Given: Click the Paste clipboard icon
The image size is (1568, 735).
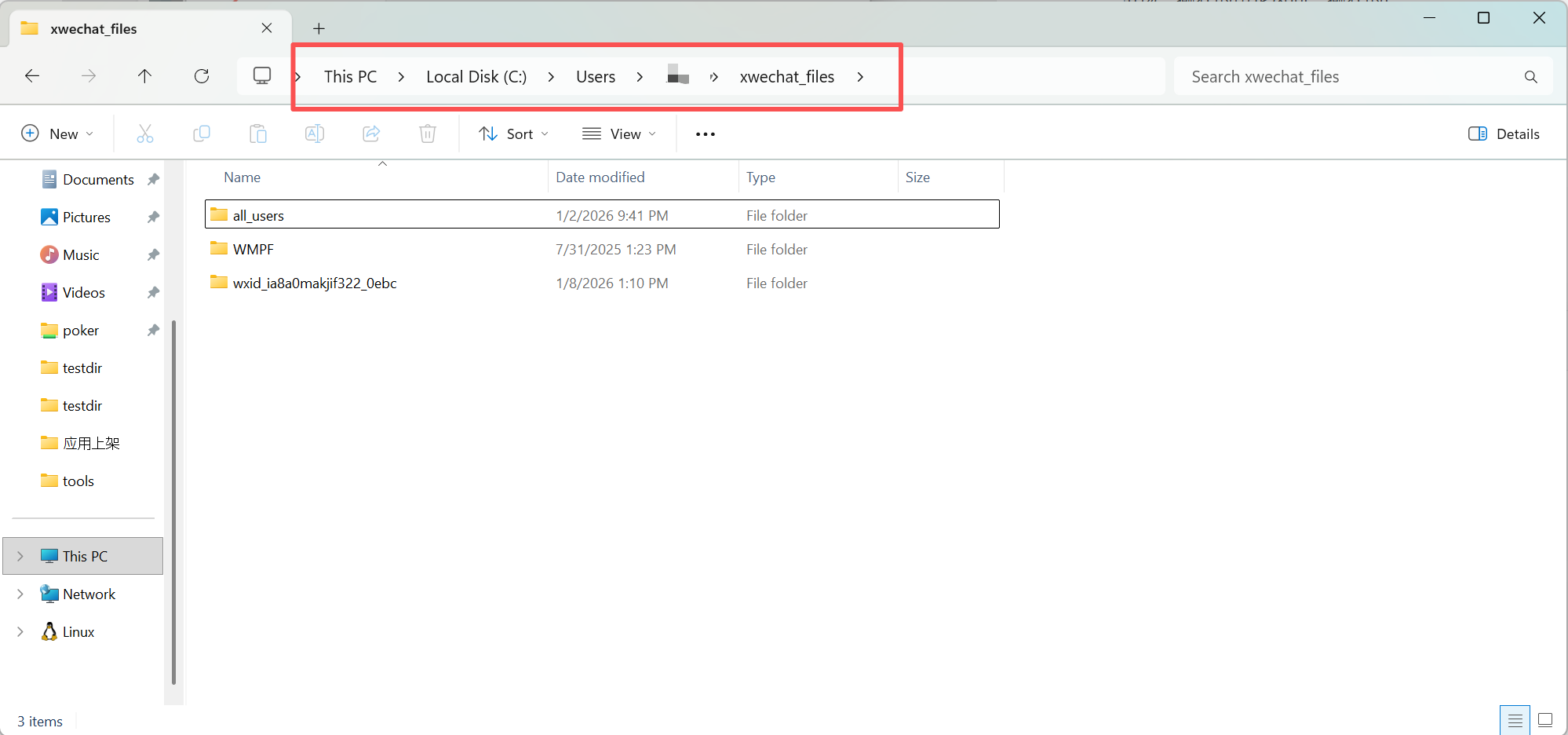Looking at the screenshot, I should [258, 133].
